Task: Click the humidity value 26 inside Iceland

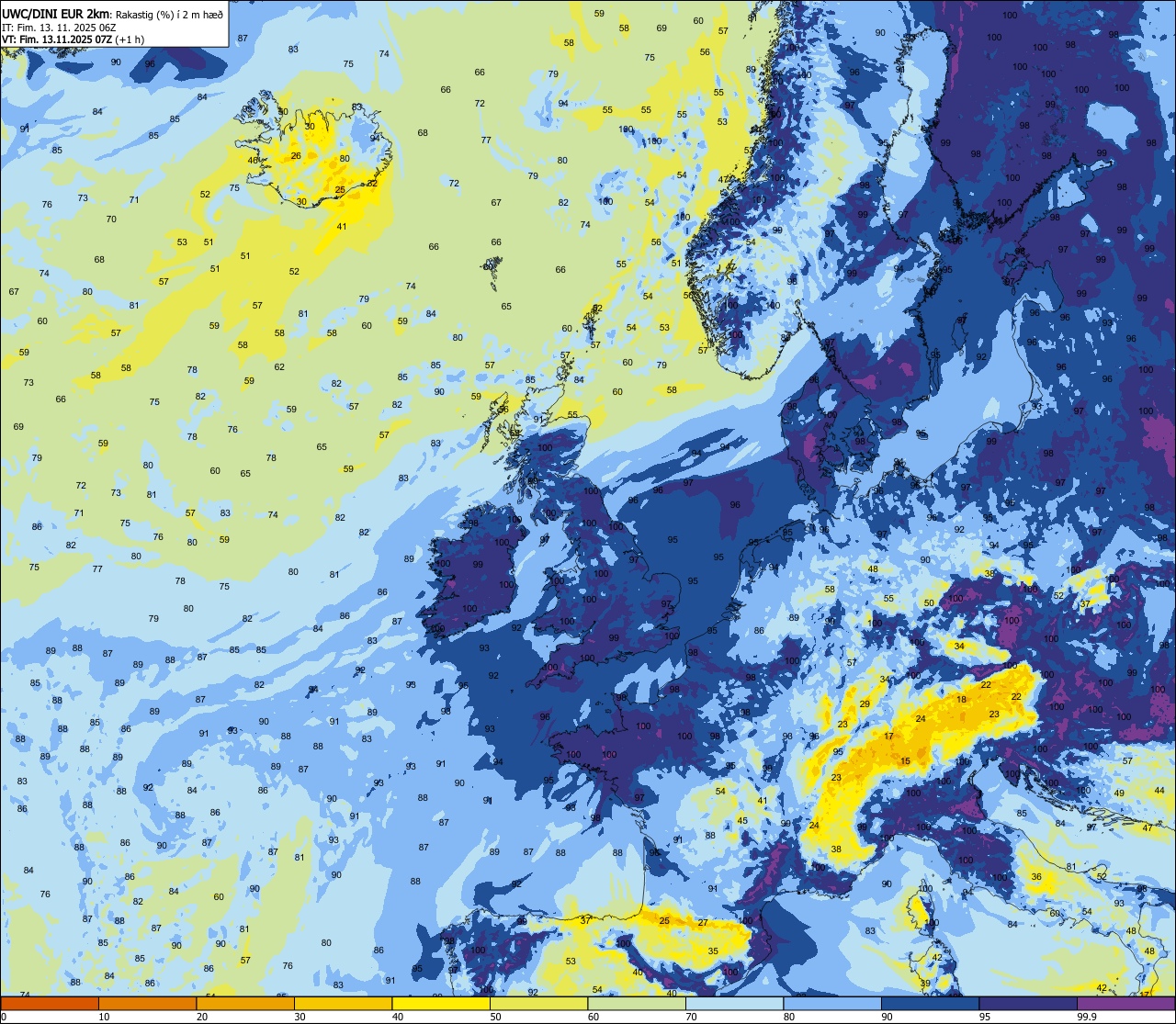Action: [296, 156]
